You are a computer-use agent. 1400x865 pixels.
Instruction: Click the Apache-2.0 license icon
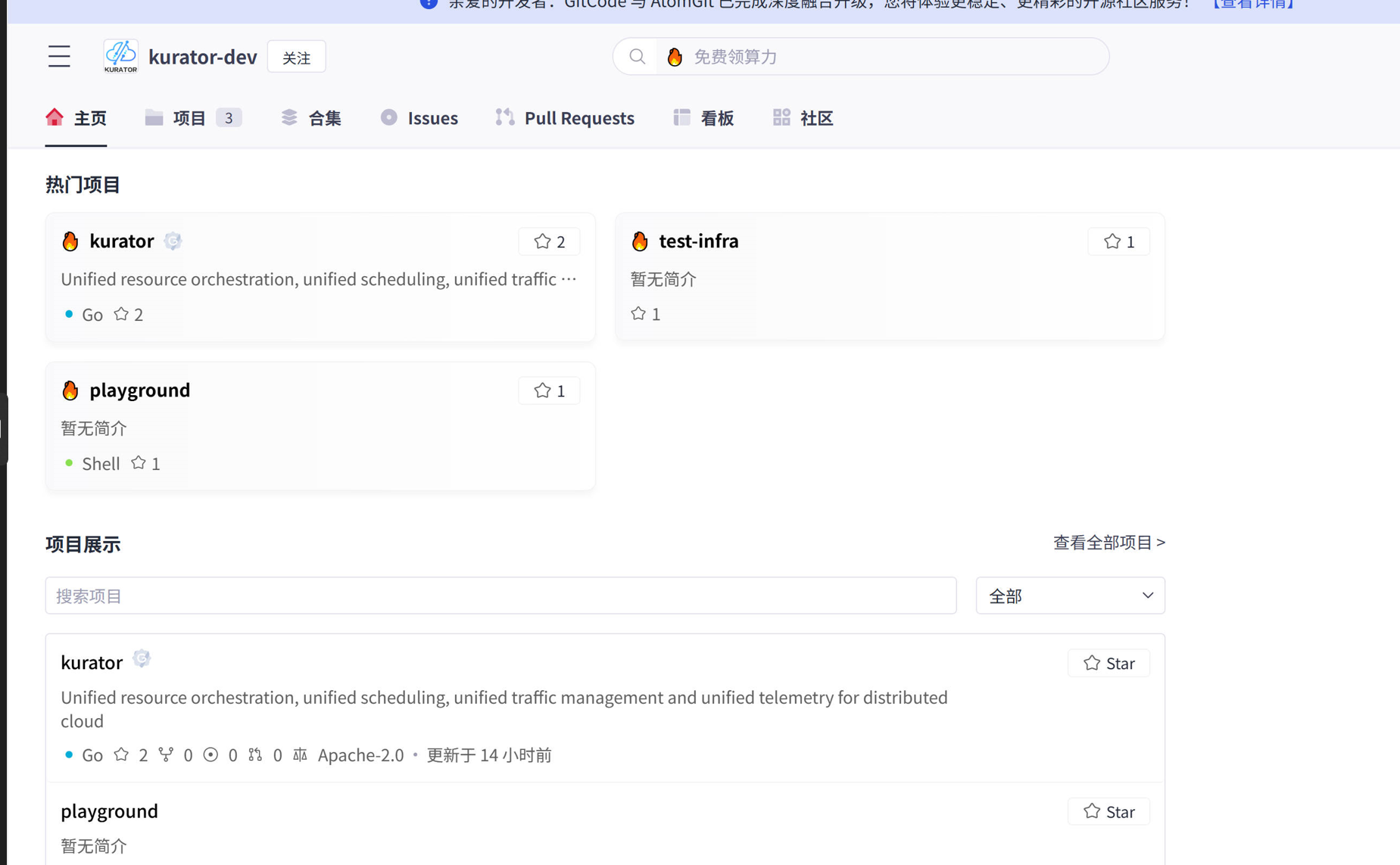(x=300, y=755)
